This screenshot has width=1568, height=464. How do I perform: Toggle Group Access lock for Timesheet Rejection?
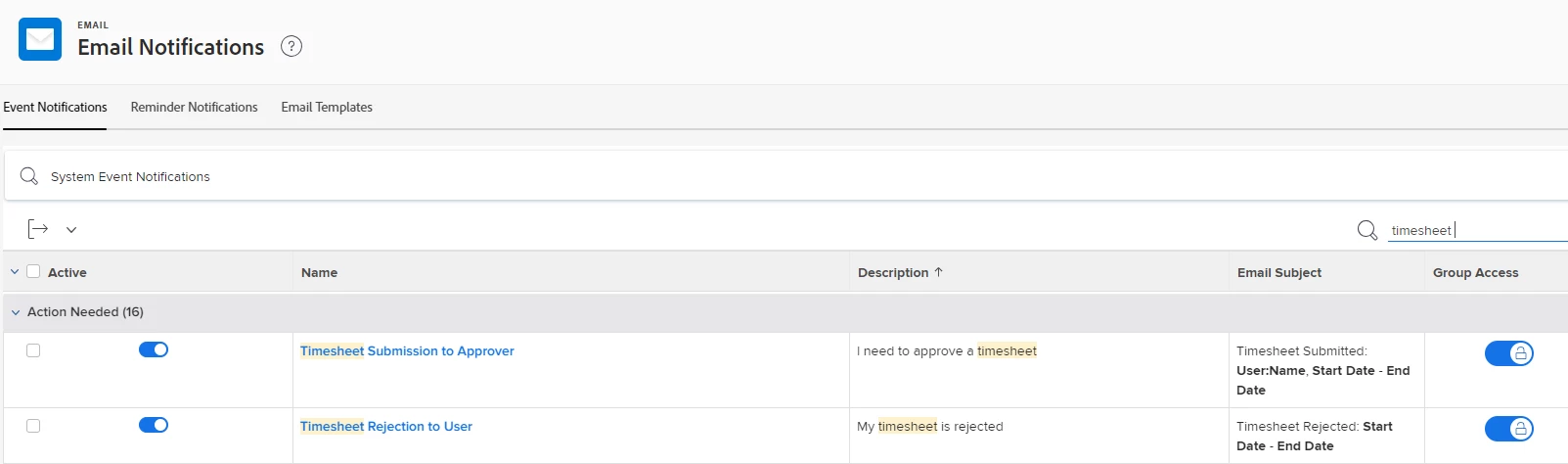click(1508, 429)
